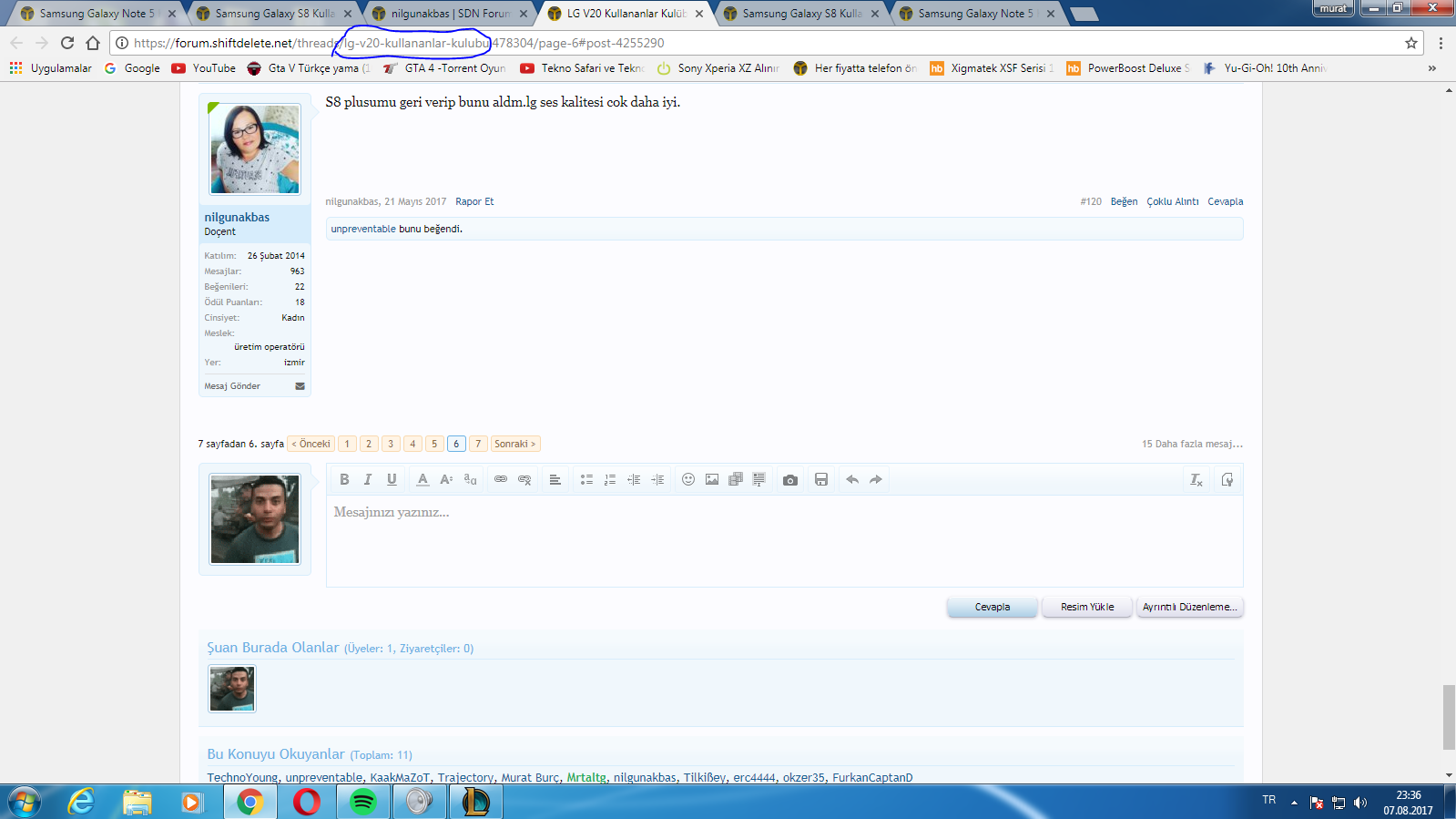Launch Spotify from the taskbar
This screenshot has height=819, width=1456.
coord(363,802)
